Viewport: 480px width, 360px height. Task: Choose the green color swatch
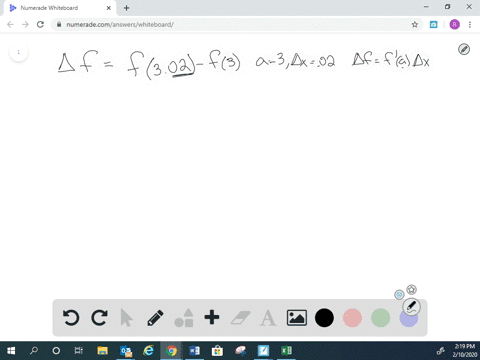coord(380,318)
